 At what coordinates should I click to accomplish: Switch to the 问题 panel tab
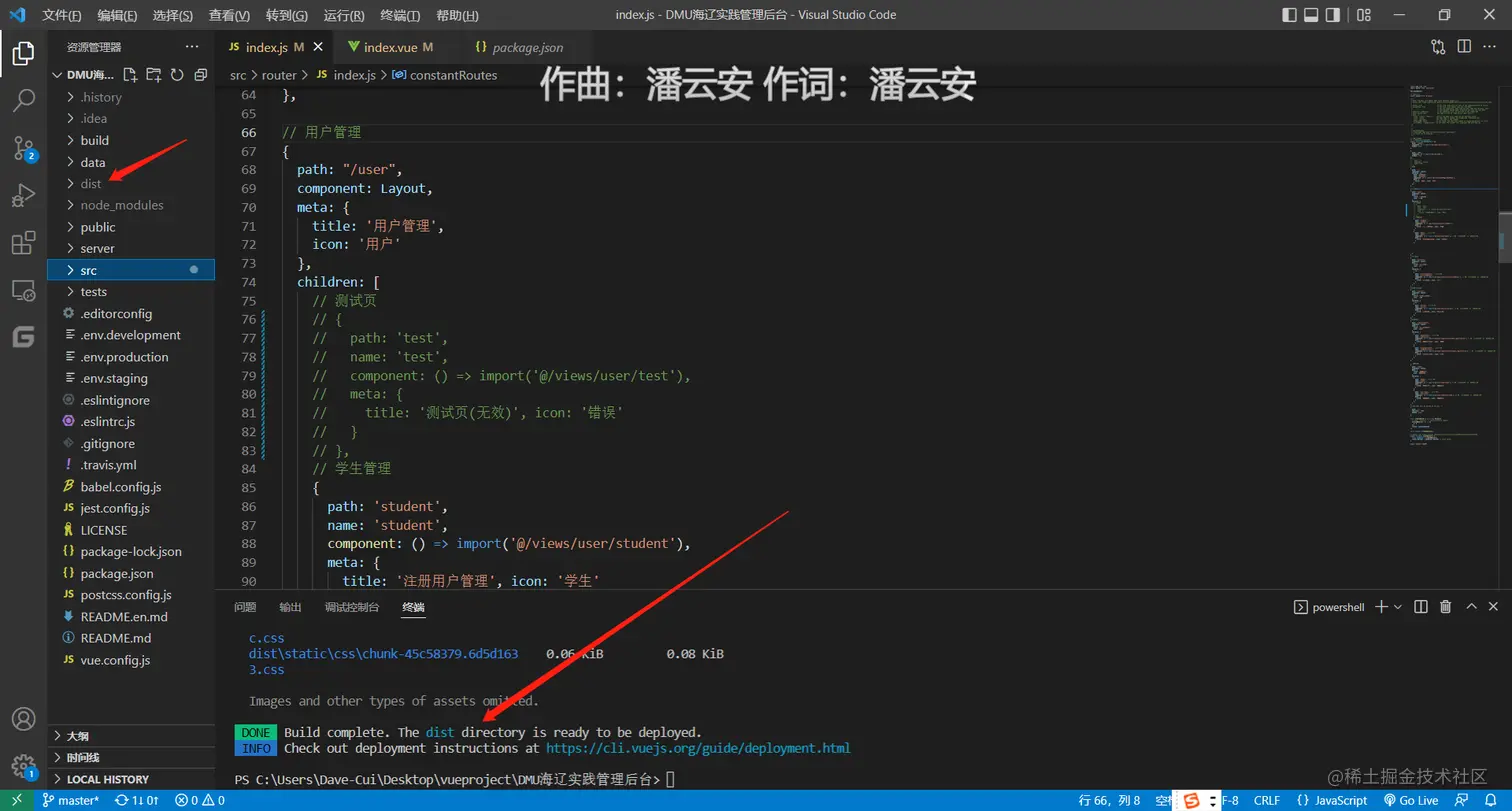pyautogui.click(x=245, y=607)
